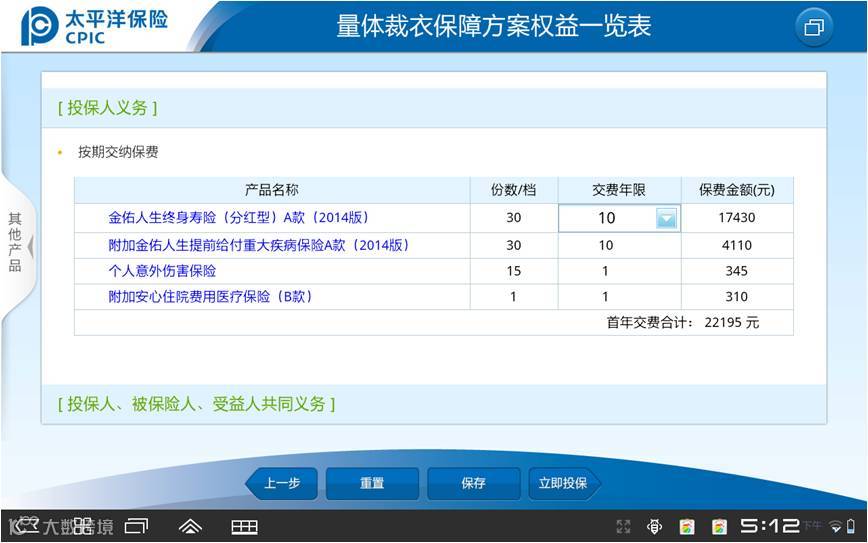Image resolution: width=868 pixels, height=543 pixels.
Task: Tap the battery icon in the status bar
Action: point(851,526)
